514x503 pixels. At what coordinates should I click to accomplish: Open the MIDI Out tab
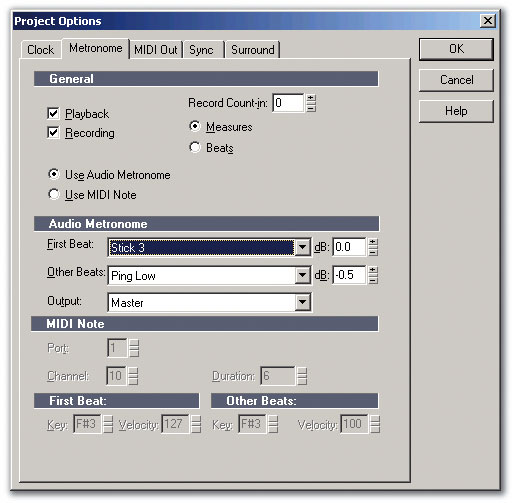click(x=156, y=50)
